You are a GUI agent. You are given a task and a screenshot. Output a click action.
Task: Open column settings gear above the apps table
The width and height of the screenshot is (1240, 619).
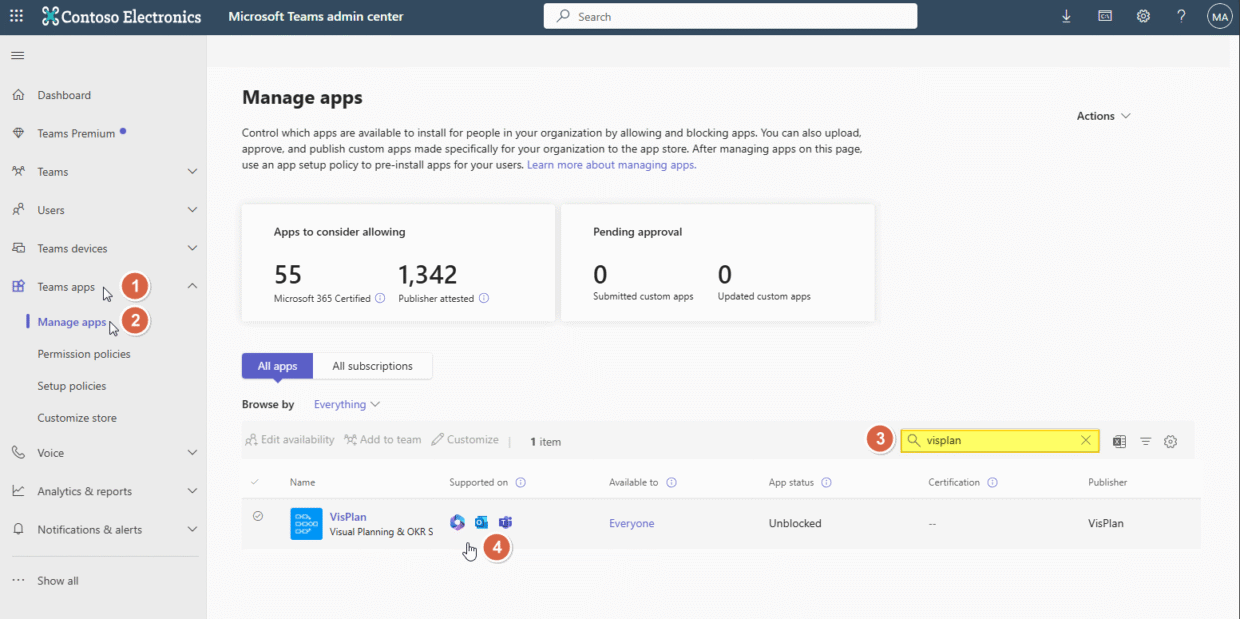click(x=1171, y=441)
